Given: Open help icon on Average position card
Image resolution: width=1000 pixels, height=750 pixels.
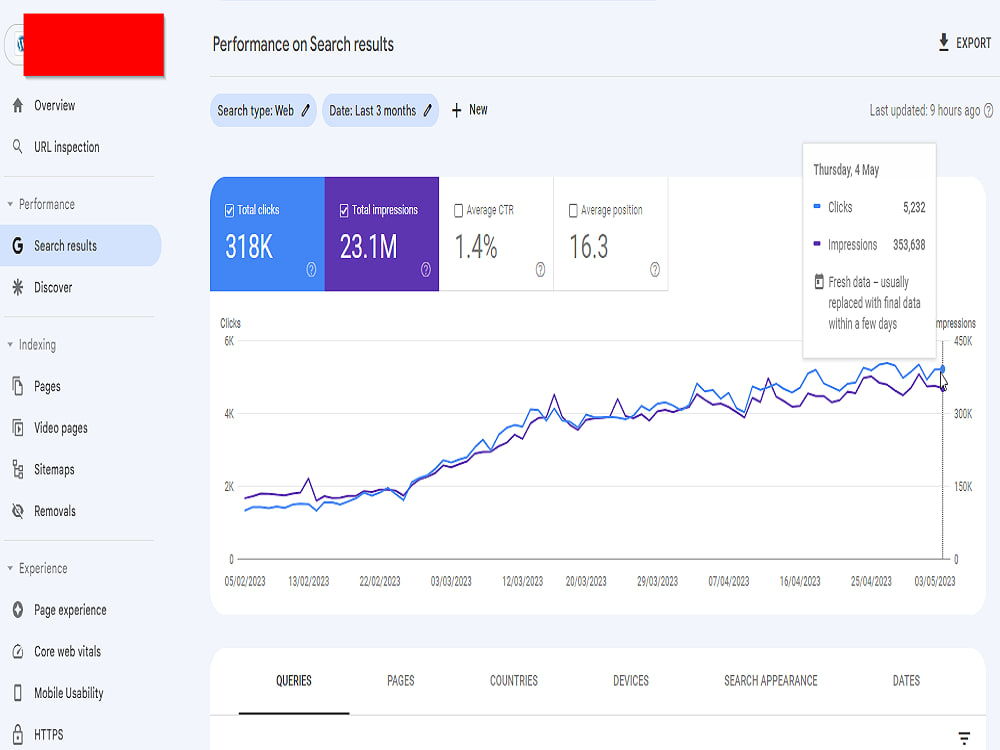Looking at the screenshot, I should pos(655,270).
